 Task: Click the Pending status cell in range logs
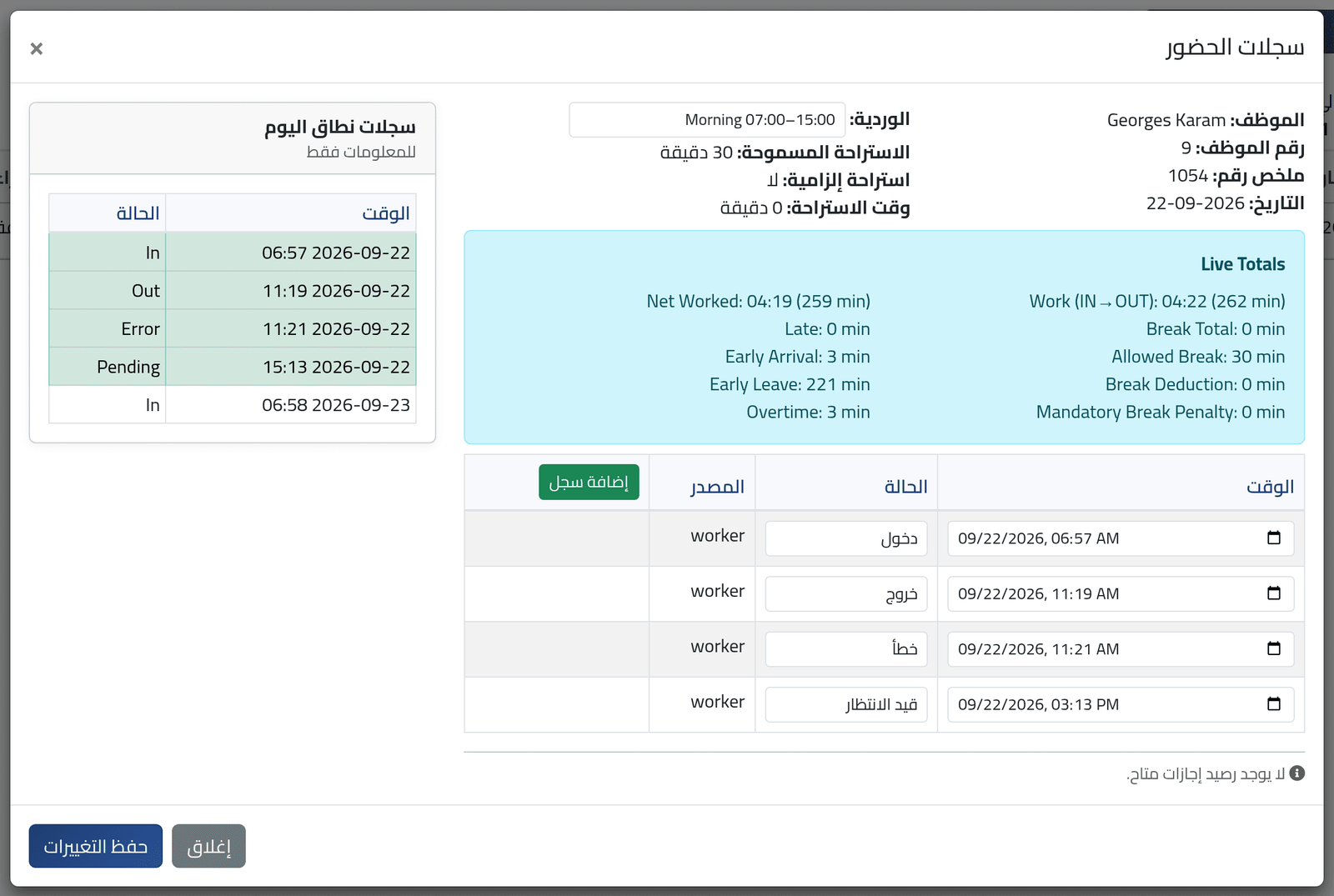click(108, 367)
